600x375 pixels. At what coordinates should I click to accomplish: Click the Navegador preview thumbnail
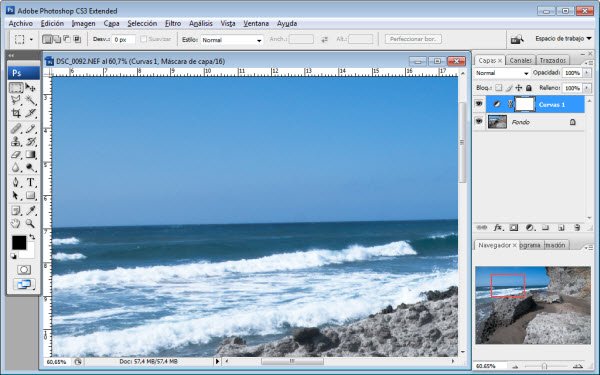click(x=533, y=305)
